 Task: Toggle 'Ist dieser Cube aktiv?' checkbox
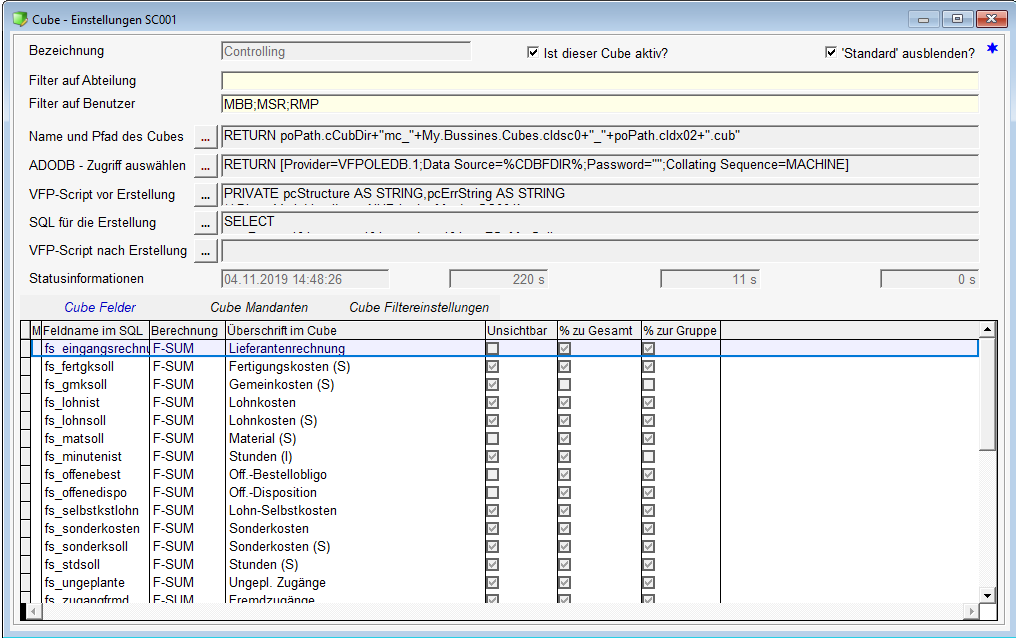click(x=533, y=53)
